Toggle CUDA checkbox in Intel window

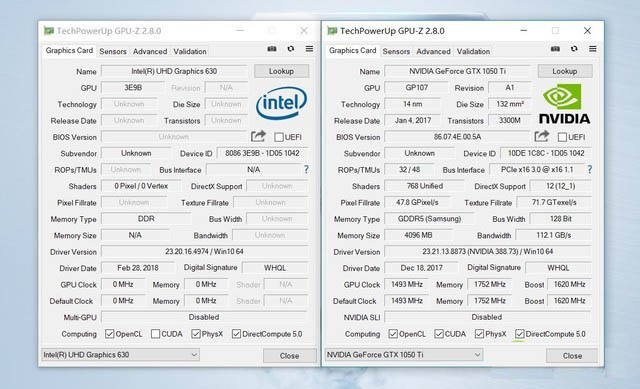click(156, 334)
